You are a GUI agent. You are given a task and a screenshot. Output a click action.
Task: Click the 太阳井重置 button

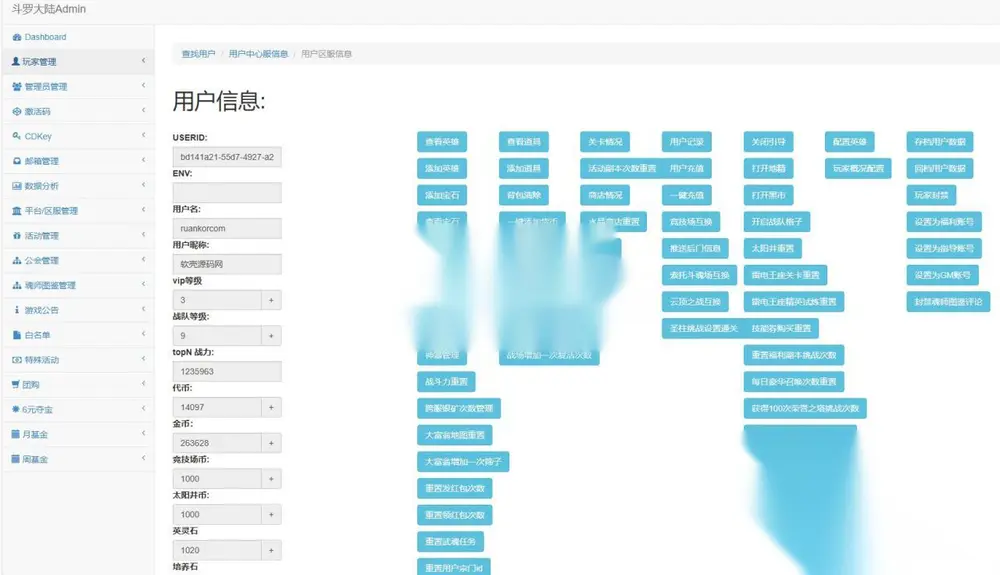(772, 248)
